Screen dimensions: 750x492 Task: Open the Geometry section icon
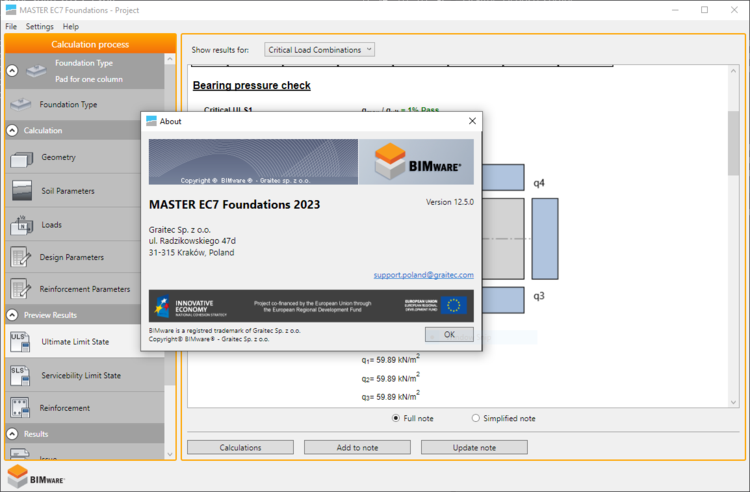[21, 158]
